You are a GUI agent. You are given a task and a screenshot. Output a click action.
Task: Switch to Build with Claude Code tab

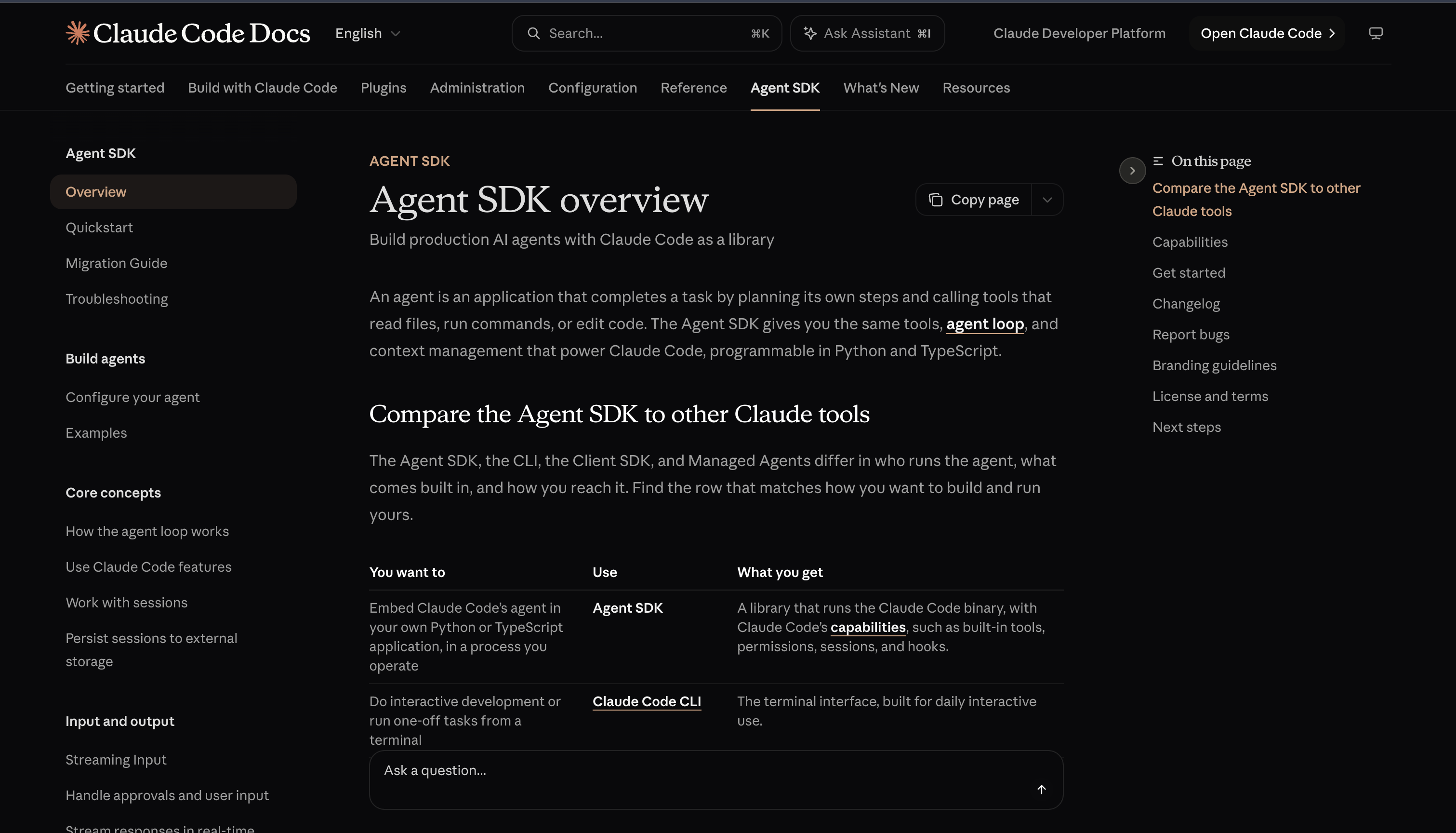[263, 88]
